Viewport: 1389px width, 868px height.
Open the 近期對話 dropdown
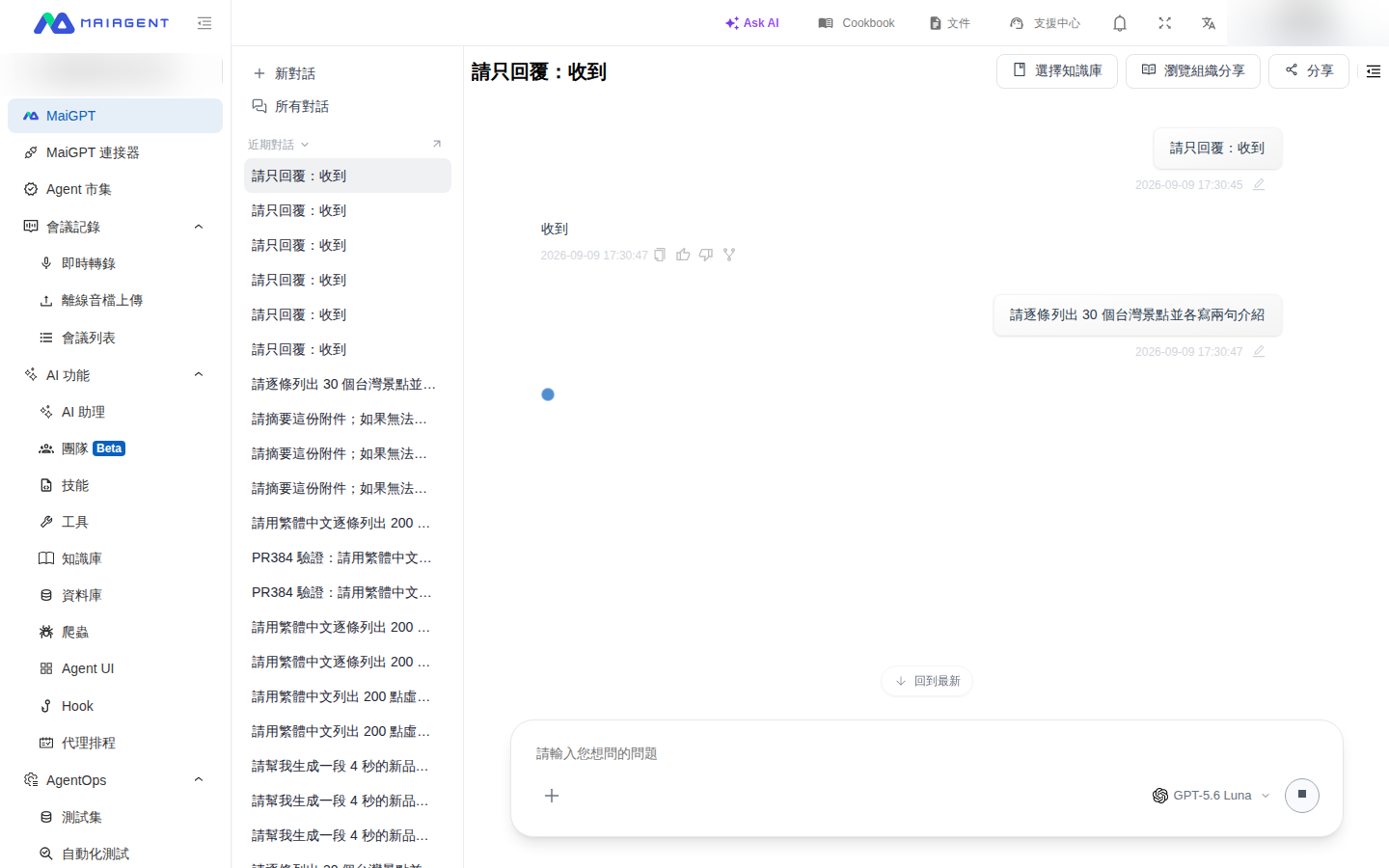tap(279, 145)
